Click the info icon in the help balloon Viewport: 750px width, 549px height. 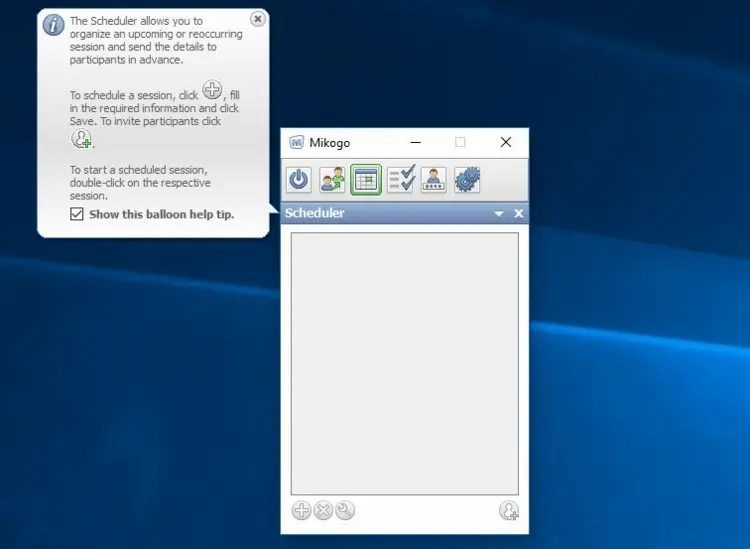tap(53, 25)
